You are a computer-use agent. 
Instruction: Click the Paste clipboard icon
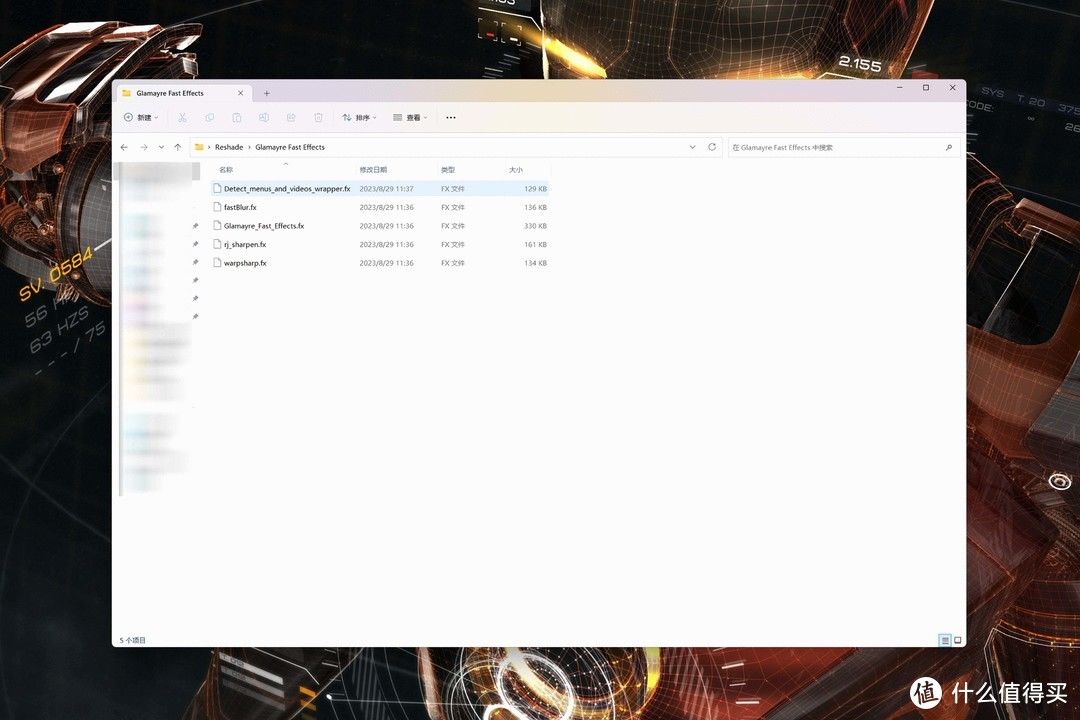click(236, 118)
